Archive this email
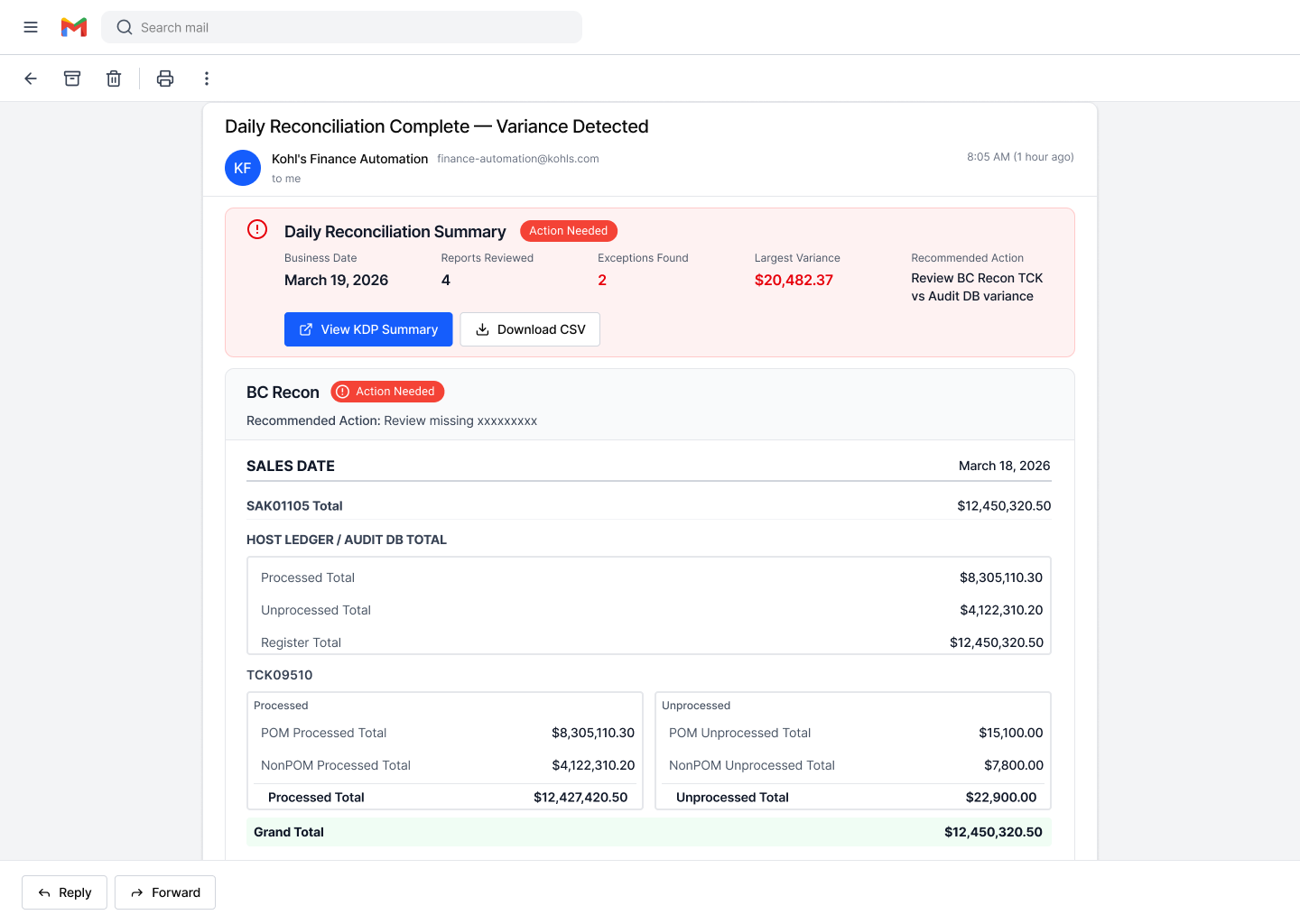This screenshot has width=1300, height=924. coord(72,79)
